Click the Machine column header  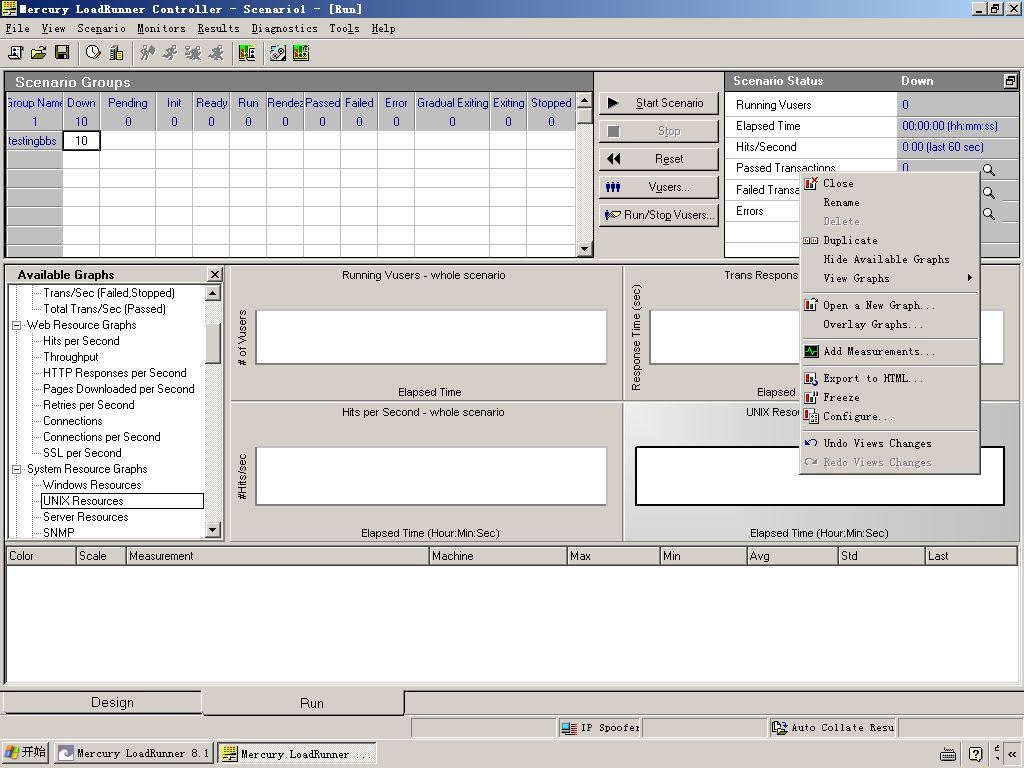pyautogui.click(x=498, y=556)
